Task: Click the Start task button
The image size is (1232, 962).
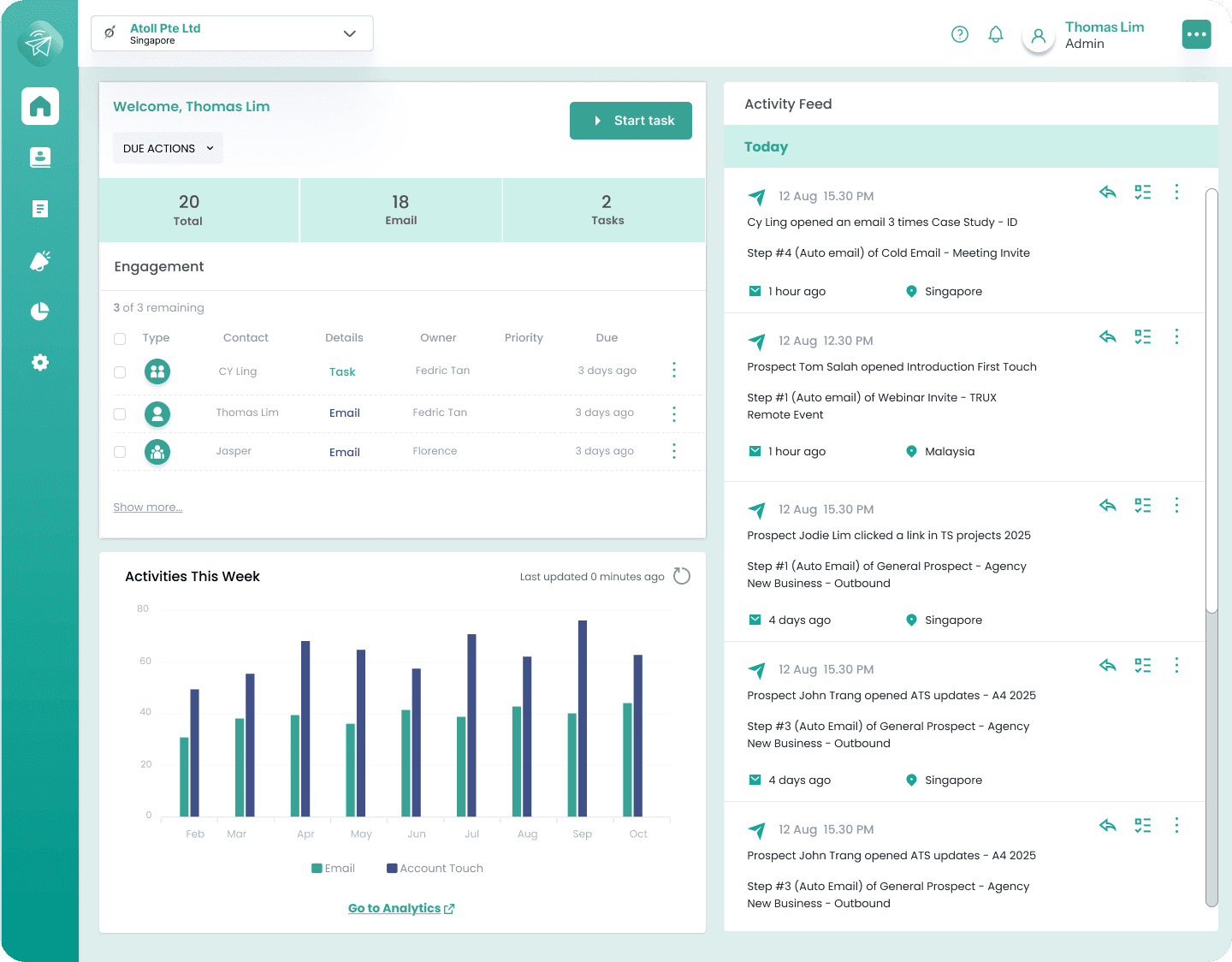Action: (x=631, y=121)
